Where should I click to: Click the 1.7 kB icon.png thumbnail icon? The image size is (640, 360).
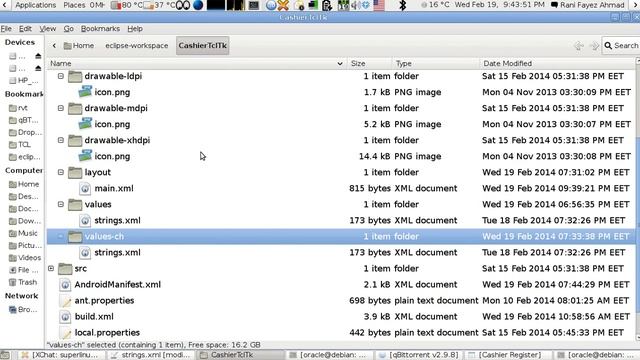(x=85, y=92)
